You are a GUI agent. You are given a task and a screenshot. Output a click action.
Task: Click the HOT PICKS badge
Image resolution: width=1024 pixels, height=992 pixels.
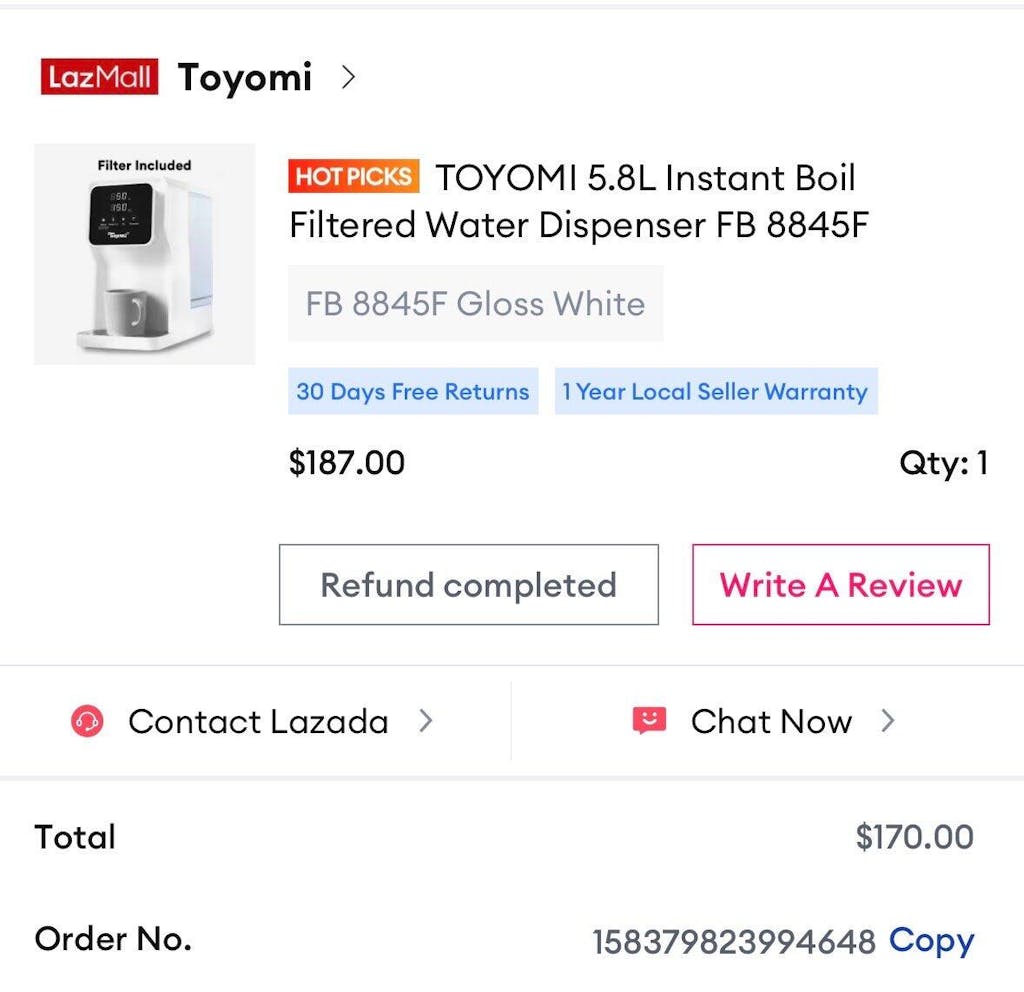point(354,177)
